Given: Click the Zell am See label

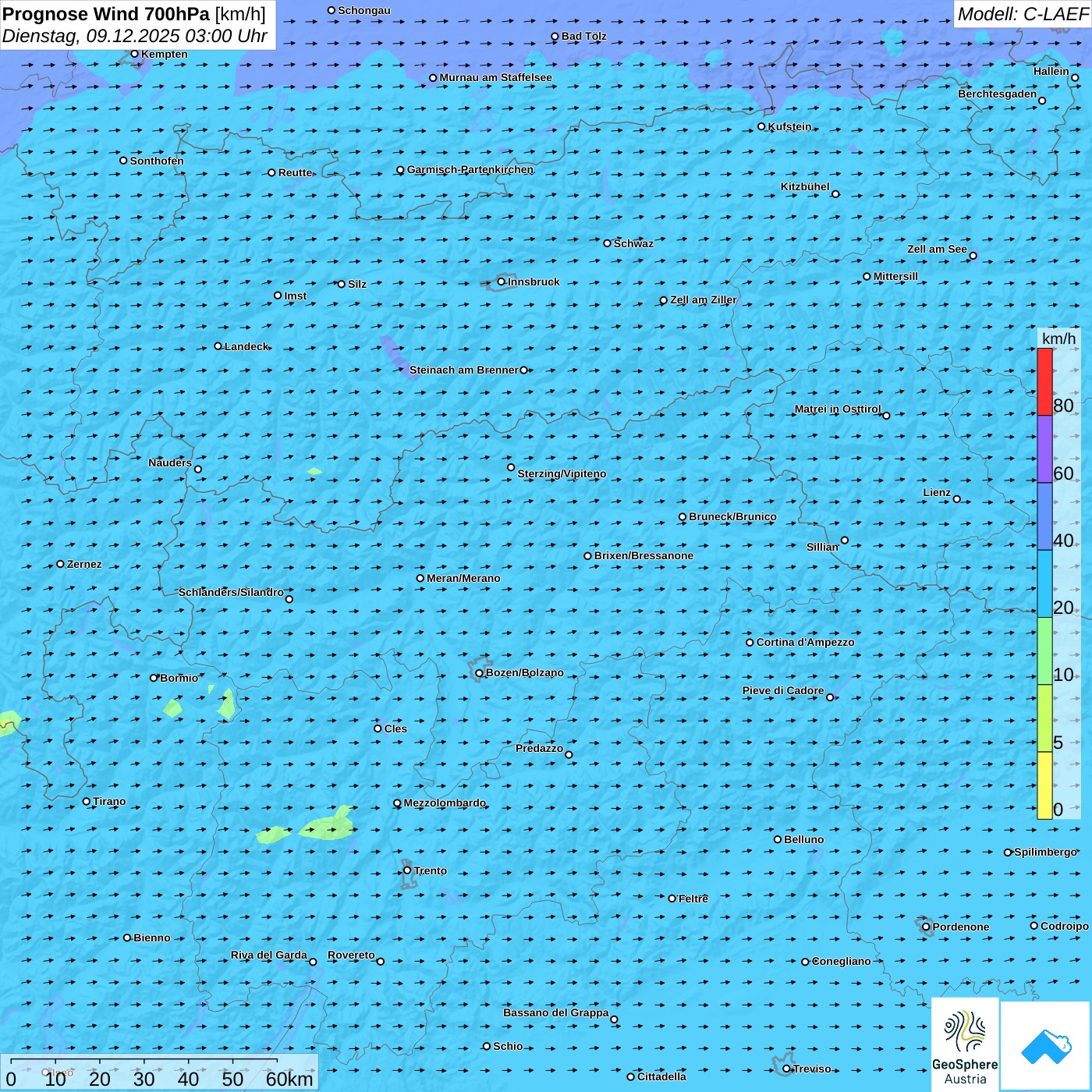Looking at the screenshot, I should [x=937, y=249].
